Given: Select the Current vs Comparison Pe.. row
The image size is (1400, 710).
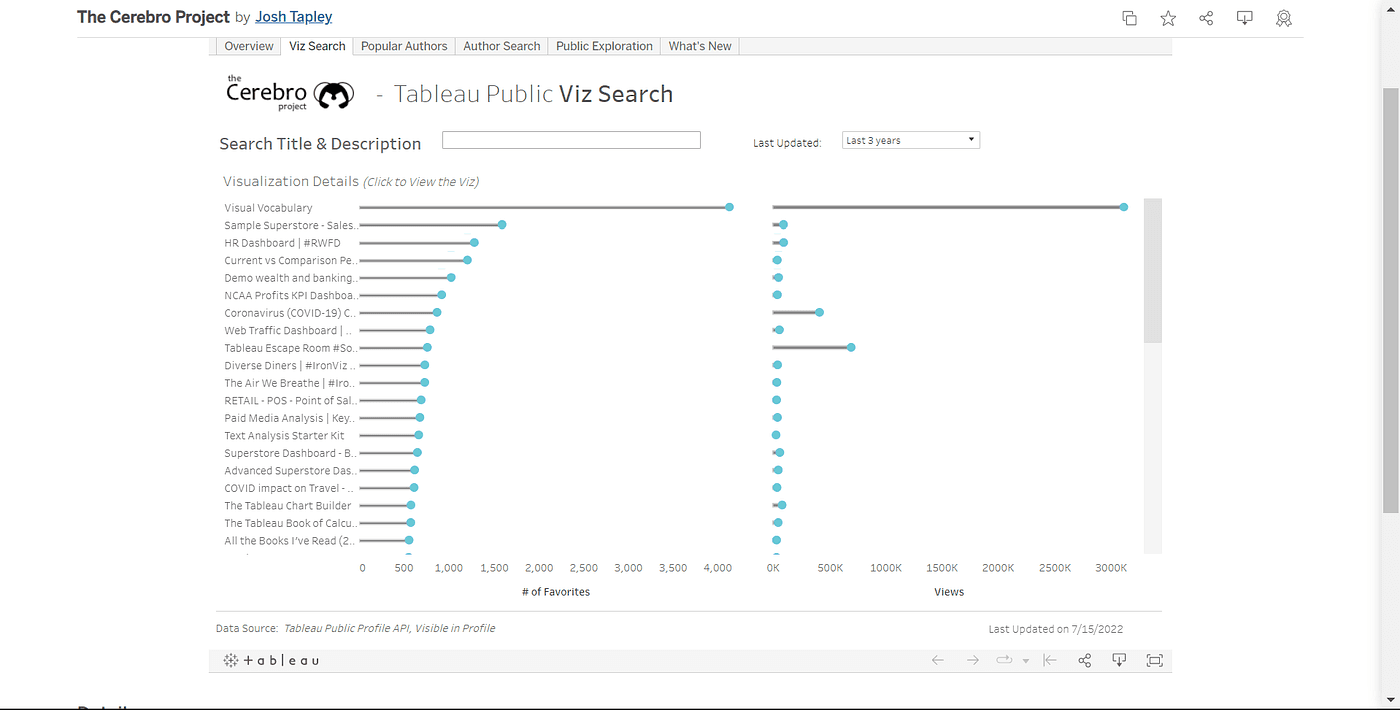Looking at the screenshot, I should (290, 260).
